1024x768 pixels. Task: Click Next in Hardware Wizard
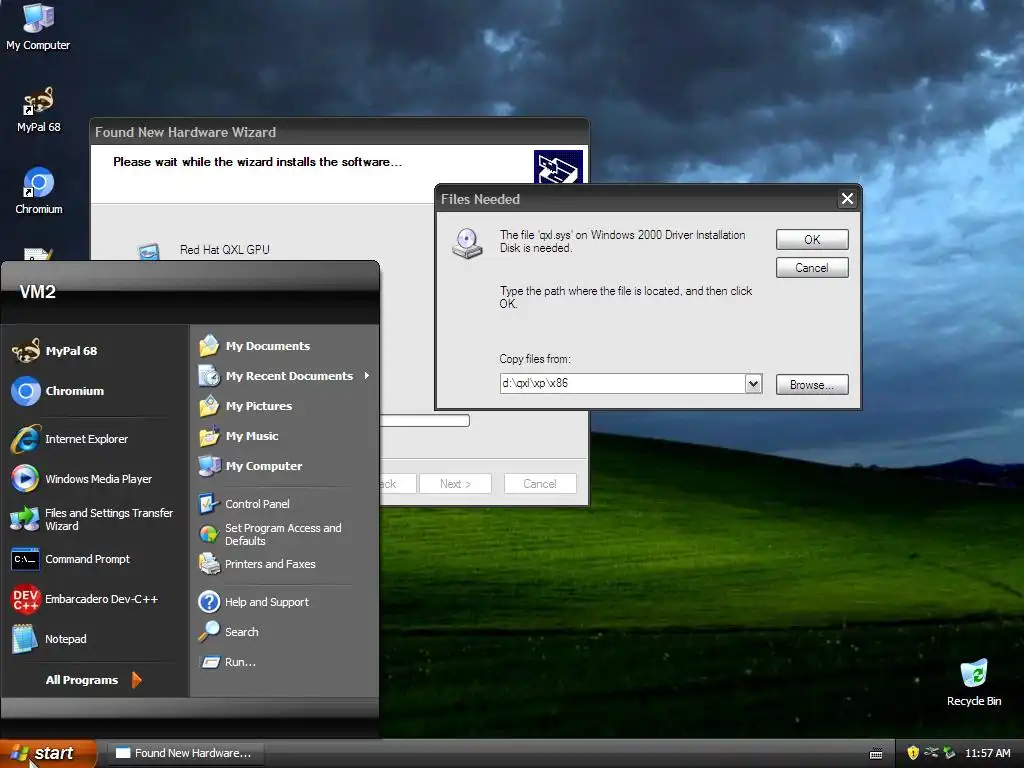click(x=455, y=484)
